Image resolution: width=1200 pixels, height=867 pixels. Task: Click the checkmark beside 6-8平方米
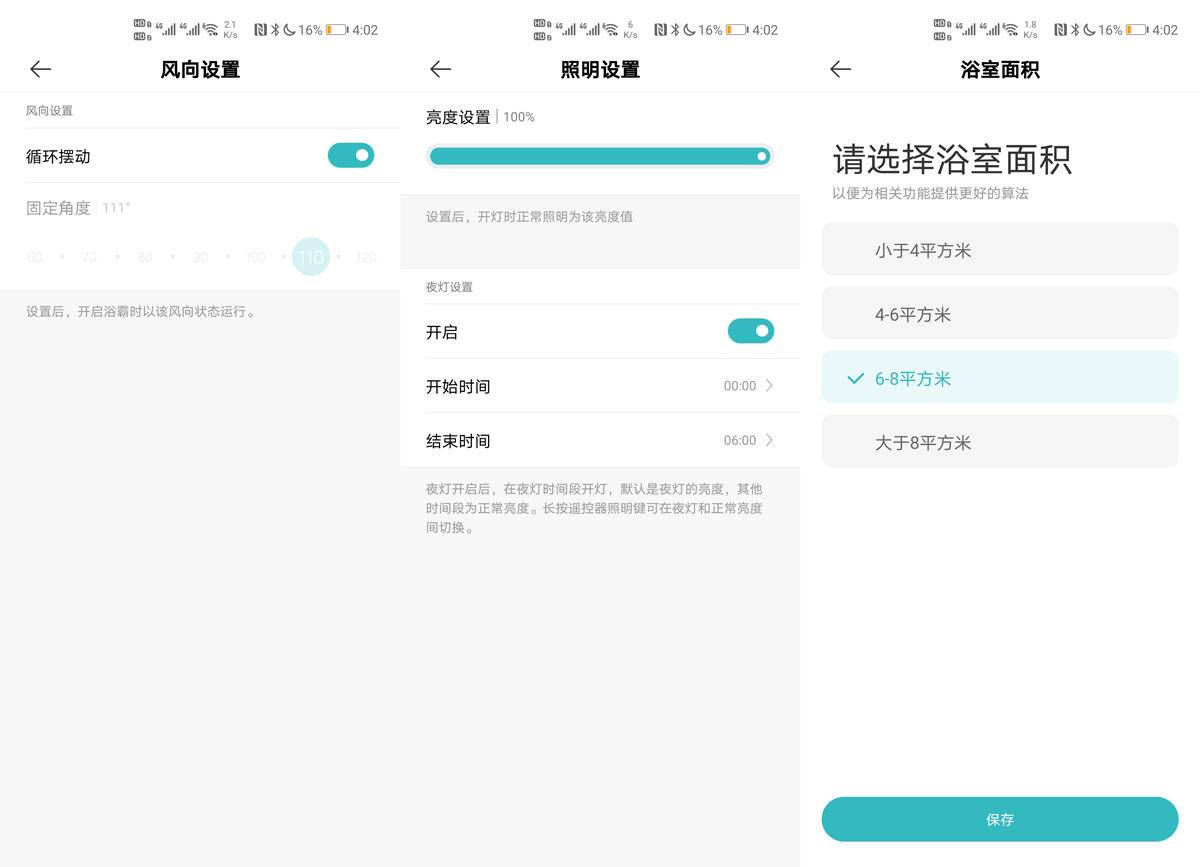coord(855,378)
